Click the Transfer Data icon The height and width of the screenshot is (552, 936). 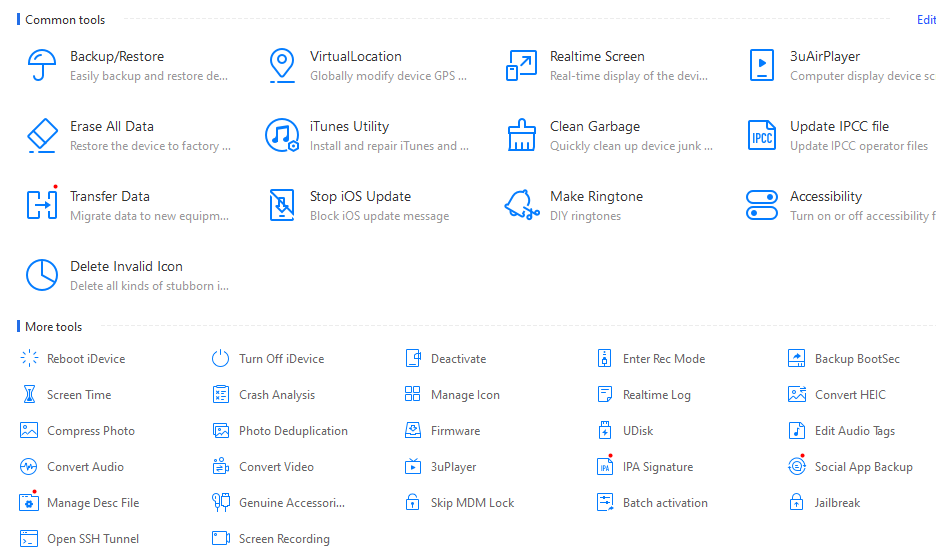click(42, 205)
